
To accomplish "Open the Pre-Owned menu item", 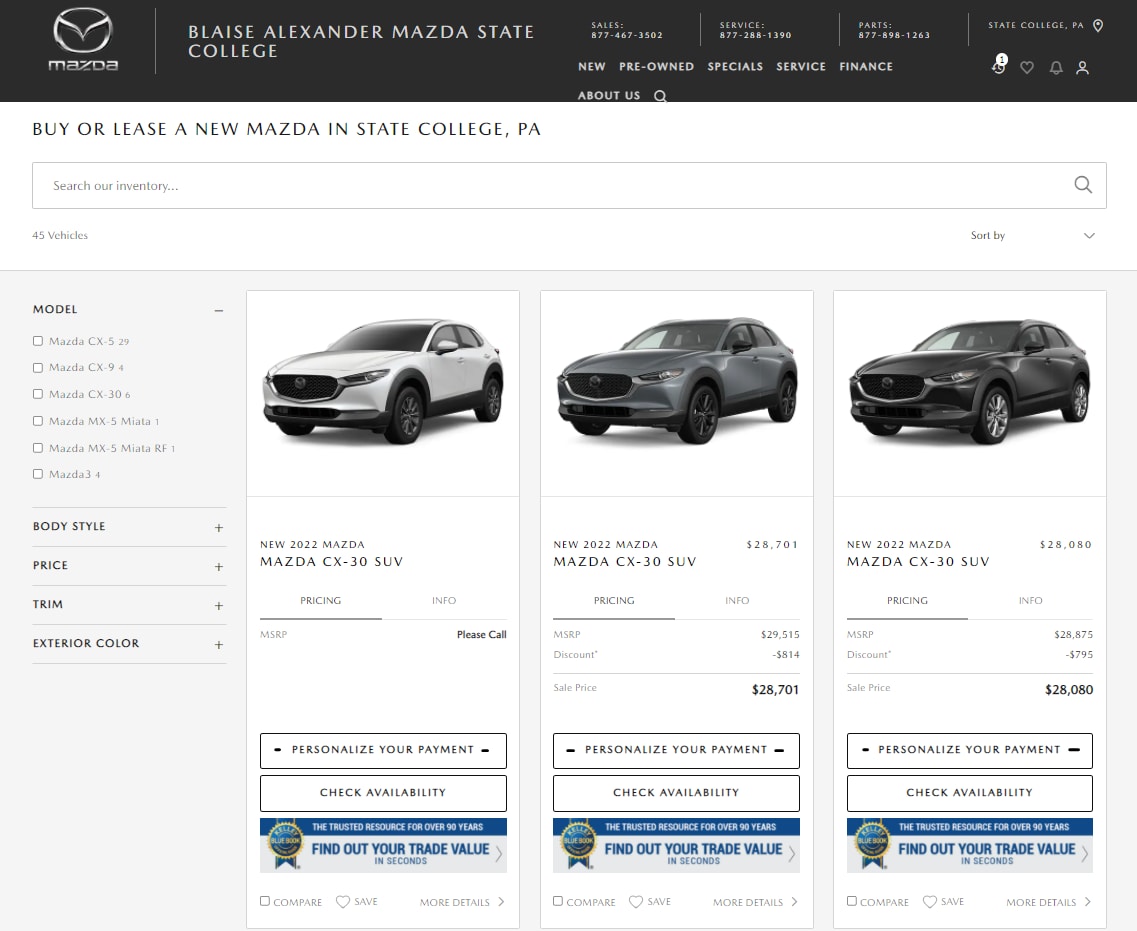I will click(656, 67).
